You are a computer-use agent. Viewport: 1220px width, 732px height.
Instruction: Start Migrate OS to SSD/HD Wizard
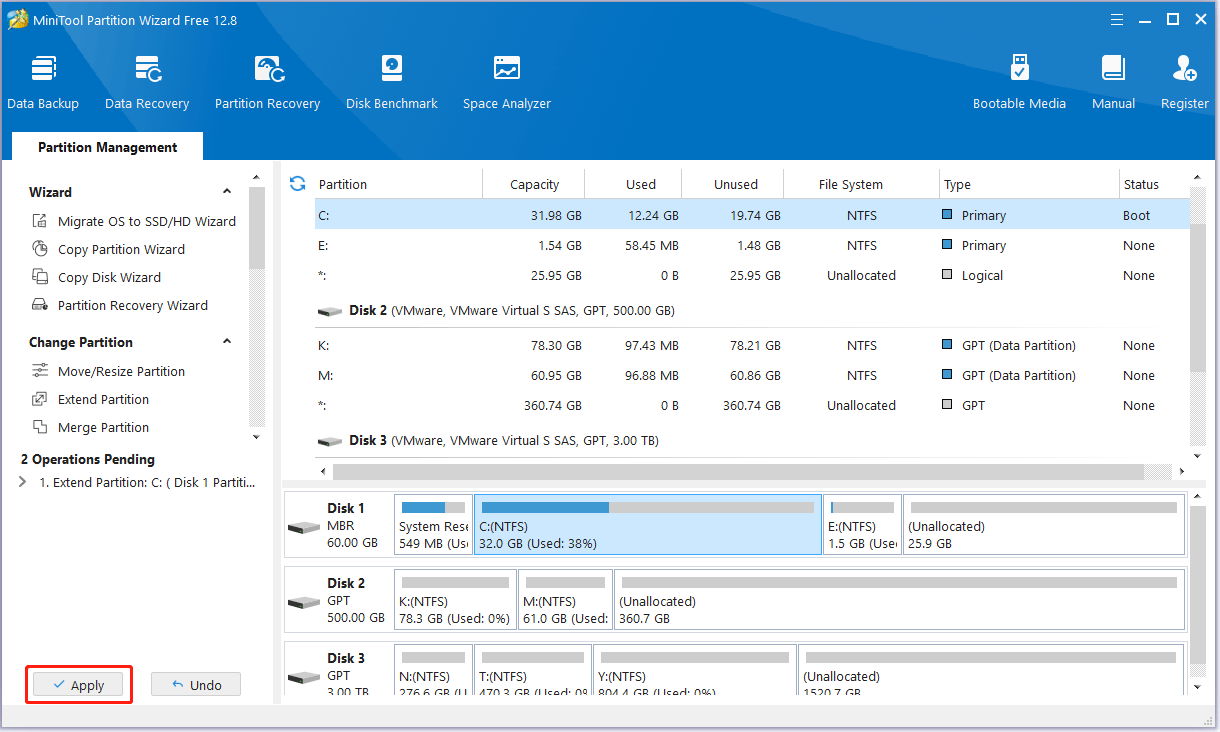(146, 221)
